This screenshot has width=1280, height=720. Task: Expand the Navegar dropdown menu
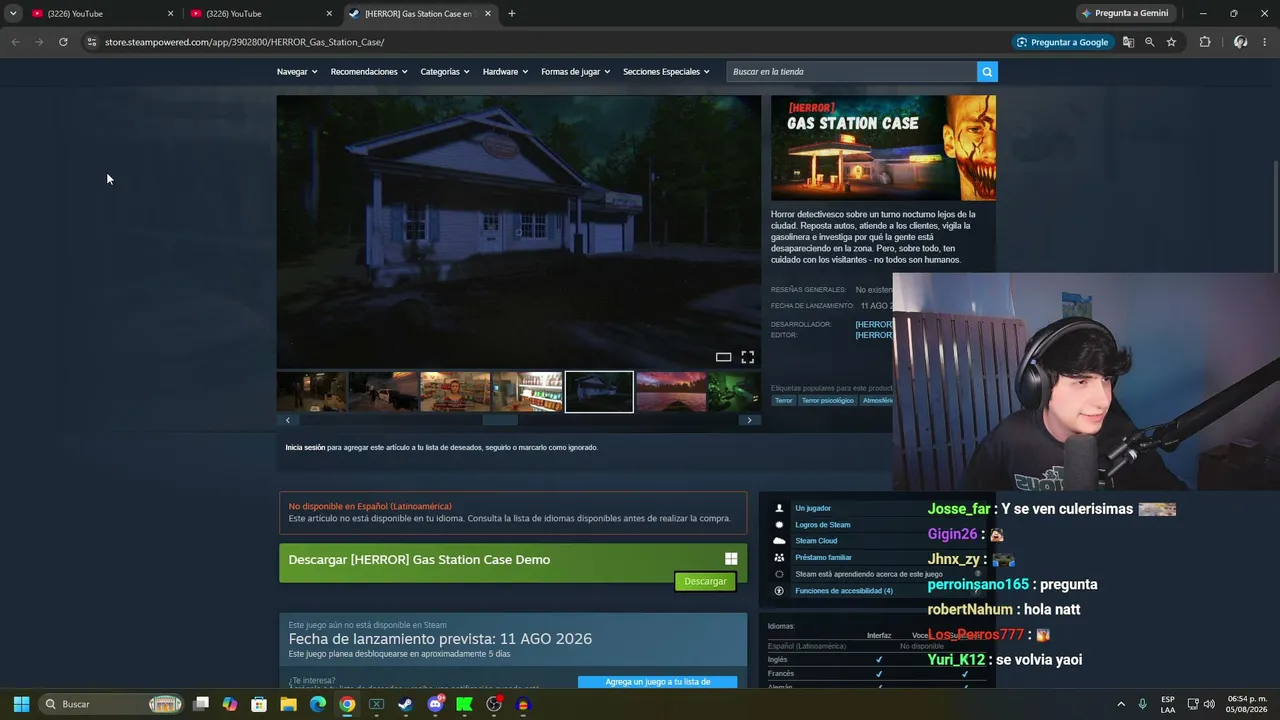coord(297,72)
